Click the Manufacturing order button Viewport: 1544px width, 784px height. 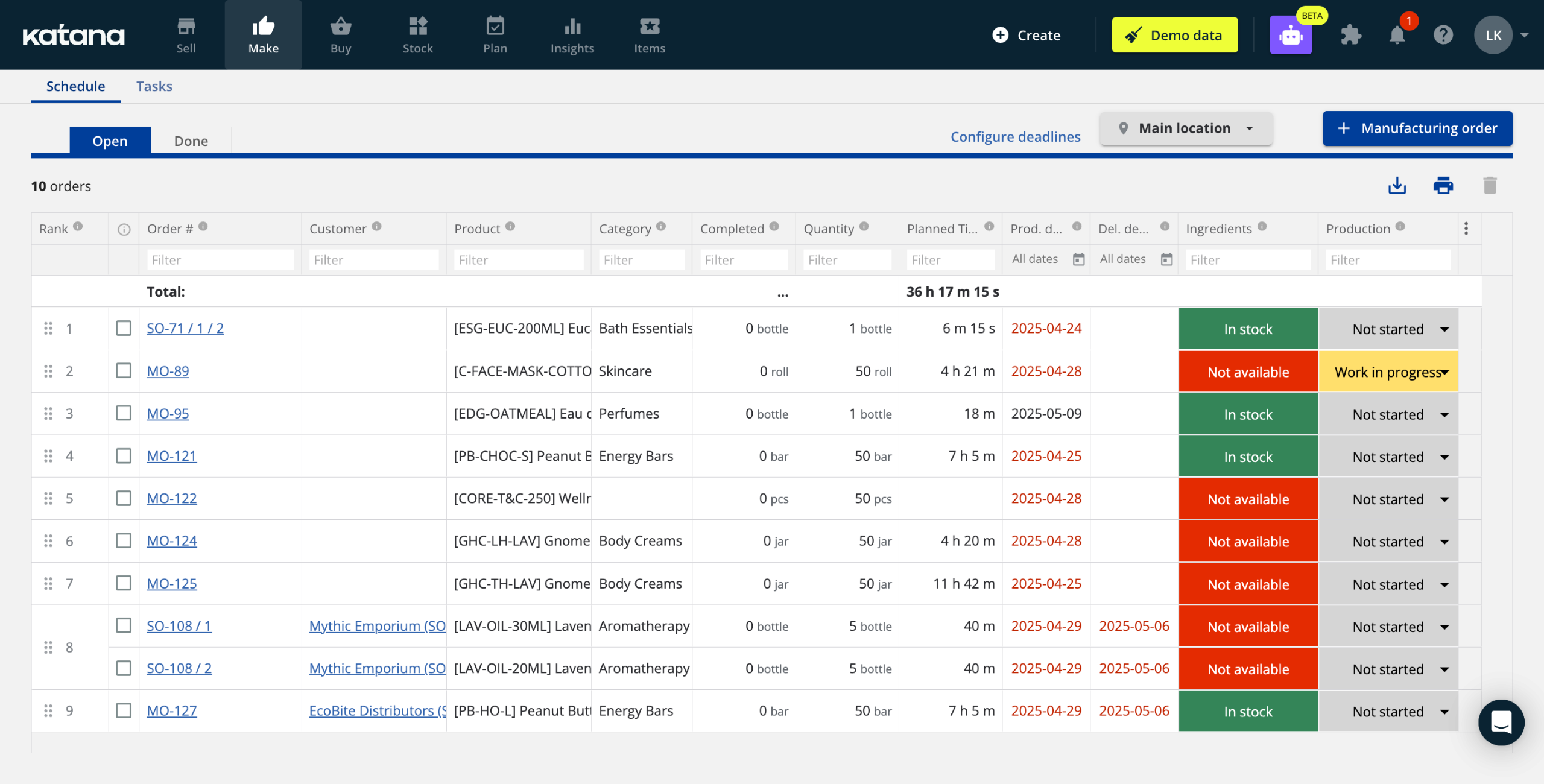pos(1417,128)
